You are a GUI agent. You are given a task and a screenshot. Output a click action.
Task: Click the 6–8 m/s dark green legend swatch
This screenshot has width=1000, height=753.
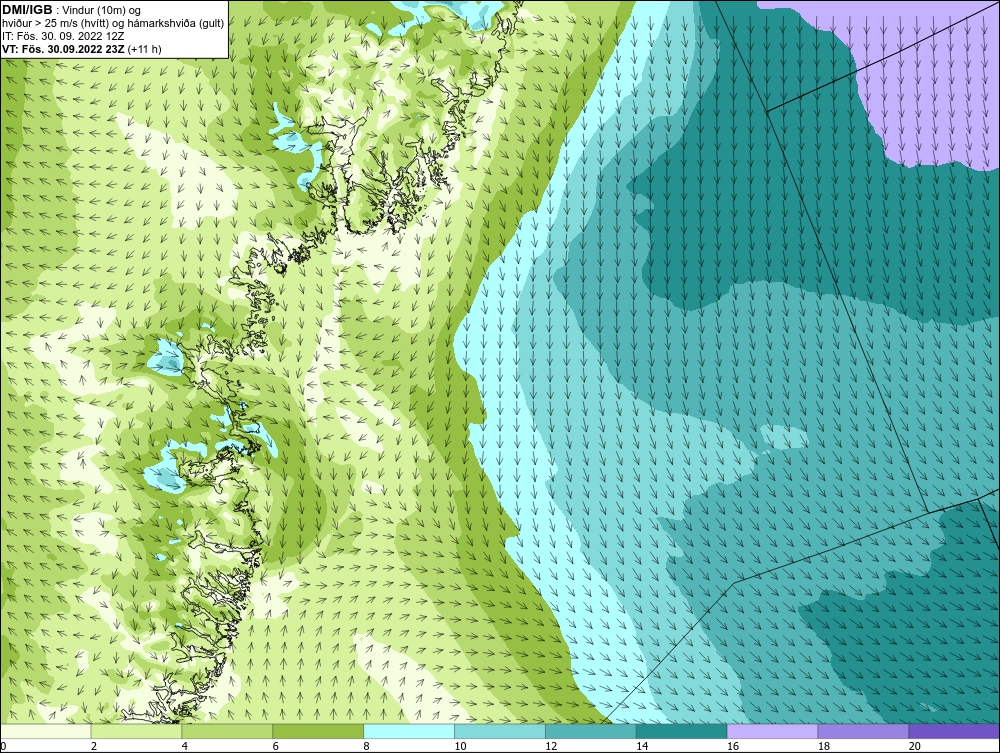coord(318,731)
